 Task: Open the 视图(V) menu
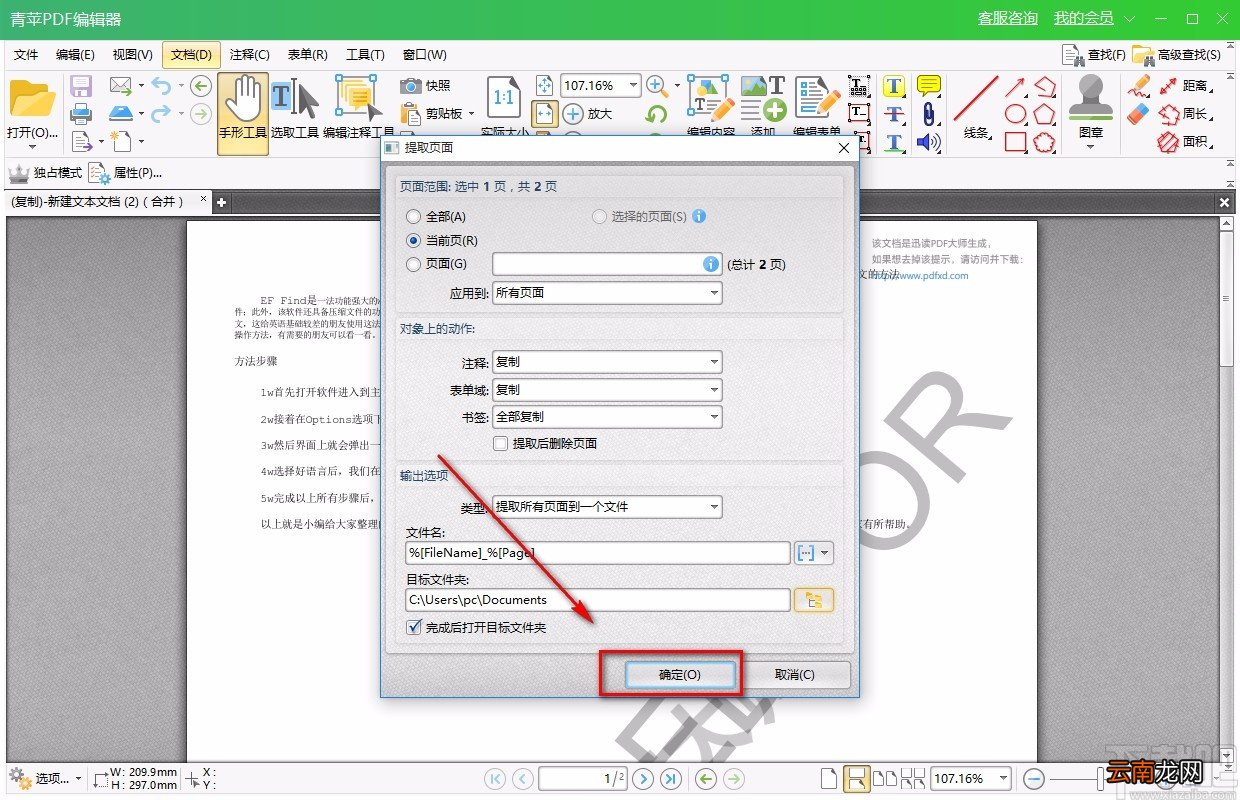(132, 55)
